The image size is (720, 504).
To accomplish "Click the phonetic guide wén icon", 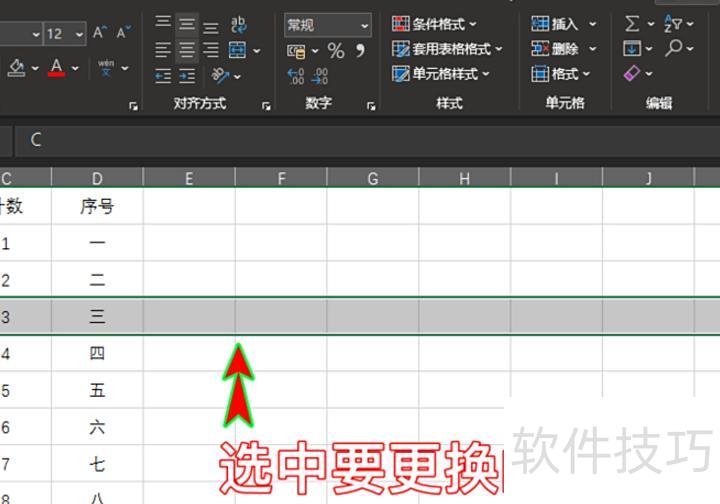I will tap(106, 67).
